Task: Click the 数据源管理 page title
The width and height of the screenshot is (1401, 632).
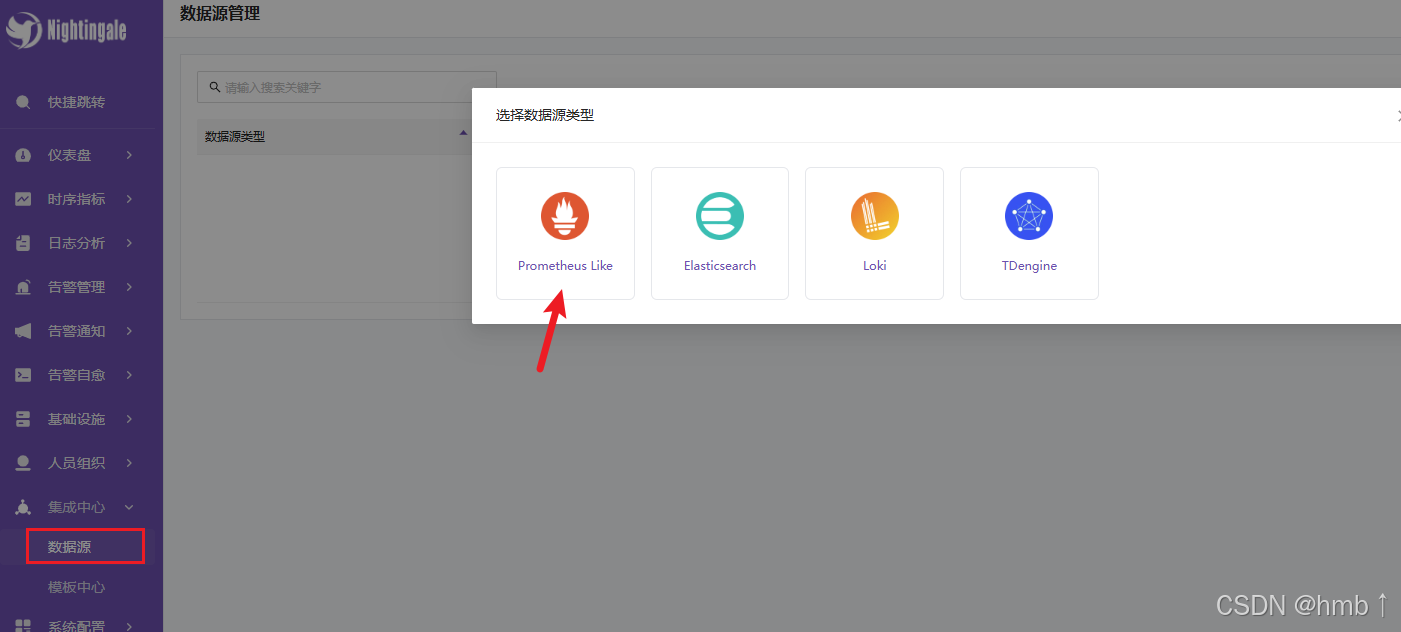Action: point(220,13)
